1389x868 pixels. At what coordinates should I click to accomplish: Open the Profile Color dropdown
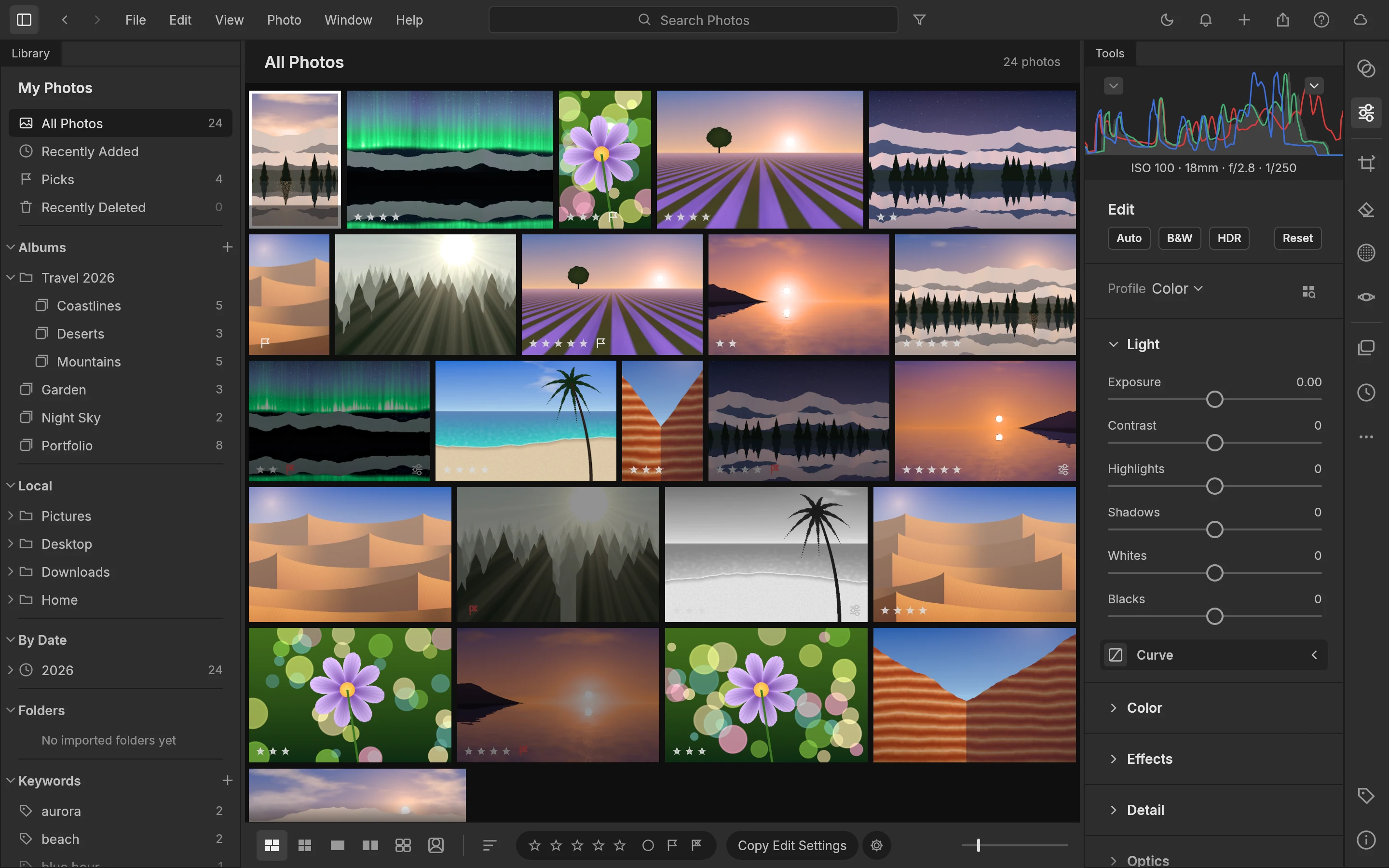click(1177, 289)
